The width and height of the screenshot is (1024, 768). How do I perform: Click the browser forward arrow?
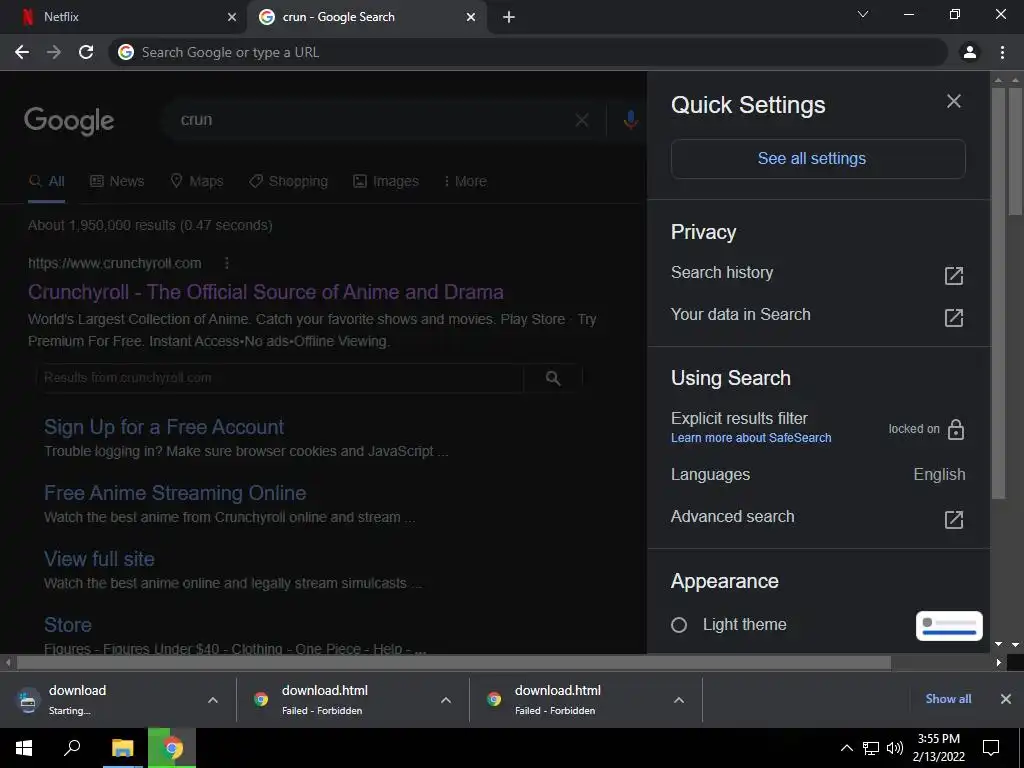[x=54, y=52]
